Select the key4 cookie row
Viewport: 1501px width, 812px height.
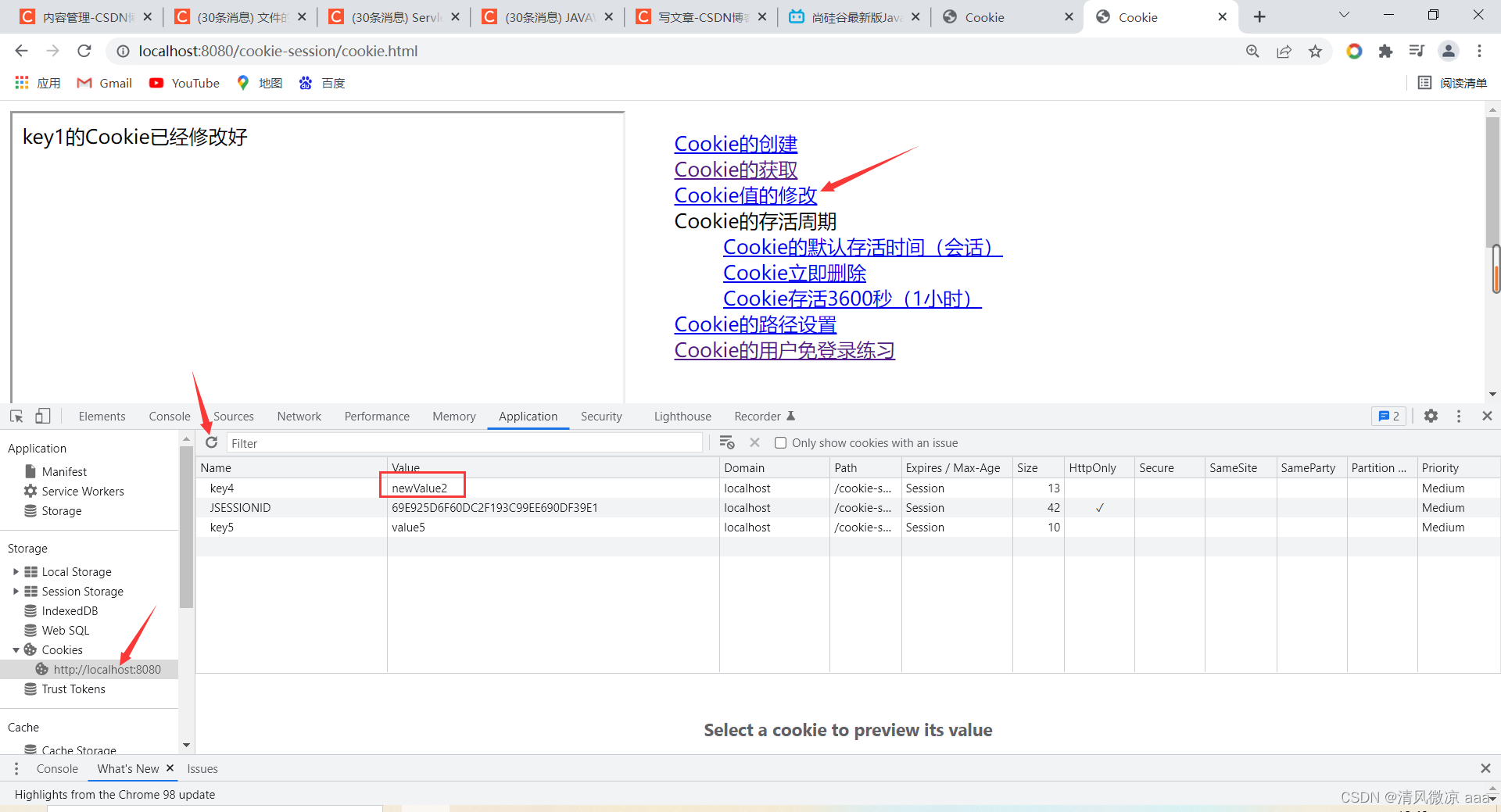click(847, 488)
